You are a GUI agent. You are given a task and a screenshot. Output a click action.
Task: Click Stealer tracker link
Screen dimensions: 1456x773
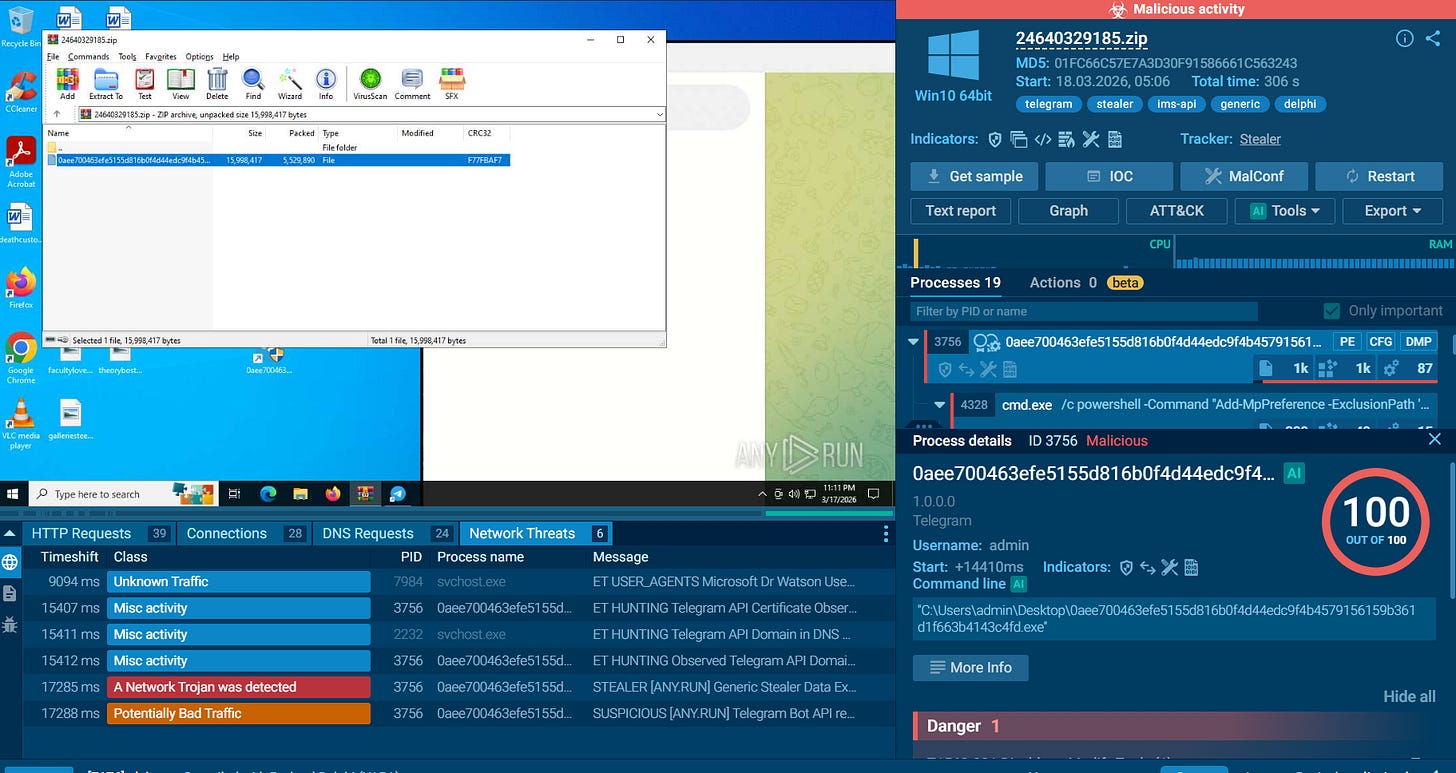[1260, 139]
